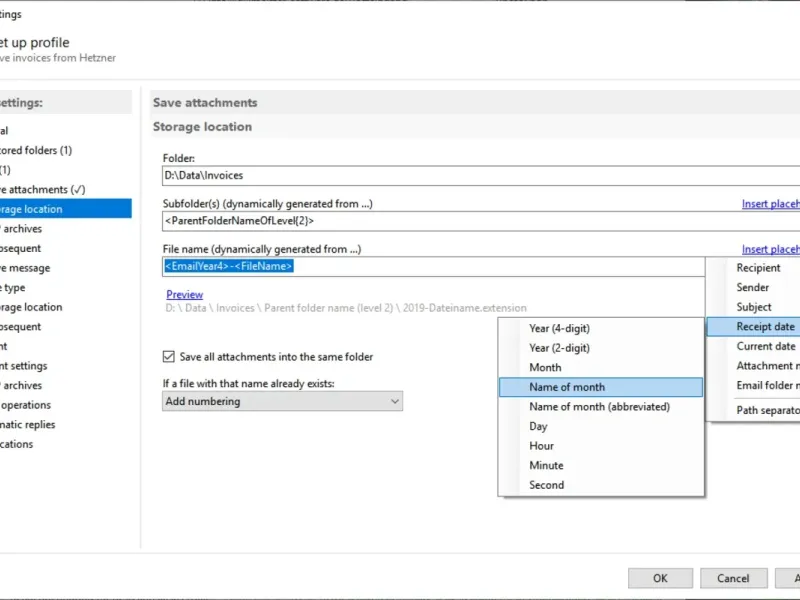The height and width of the screenshot is (600, 800).
Task: Choose "Sender" from the placeholder menu
Action: [753, 287]
